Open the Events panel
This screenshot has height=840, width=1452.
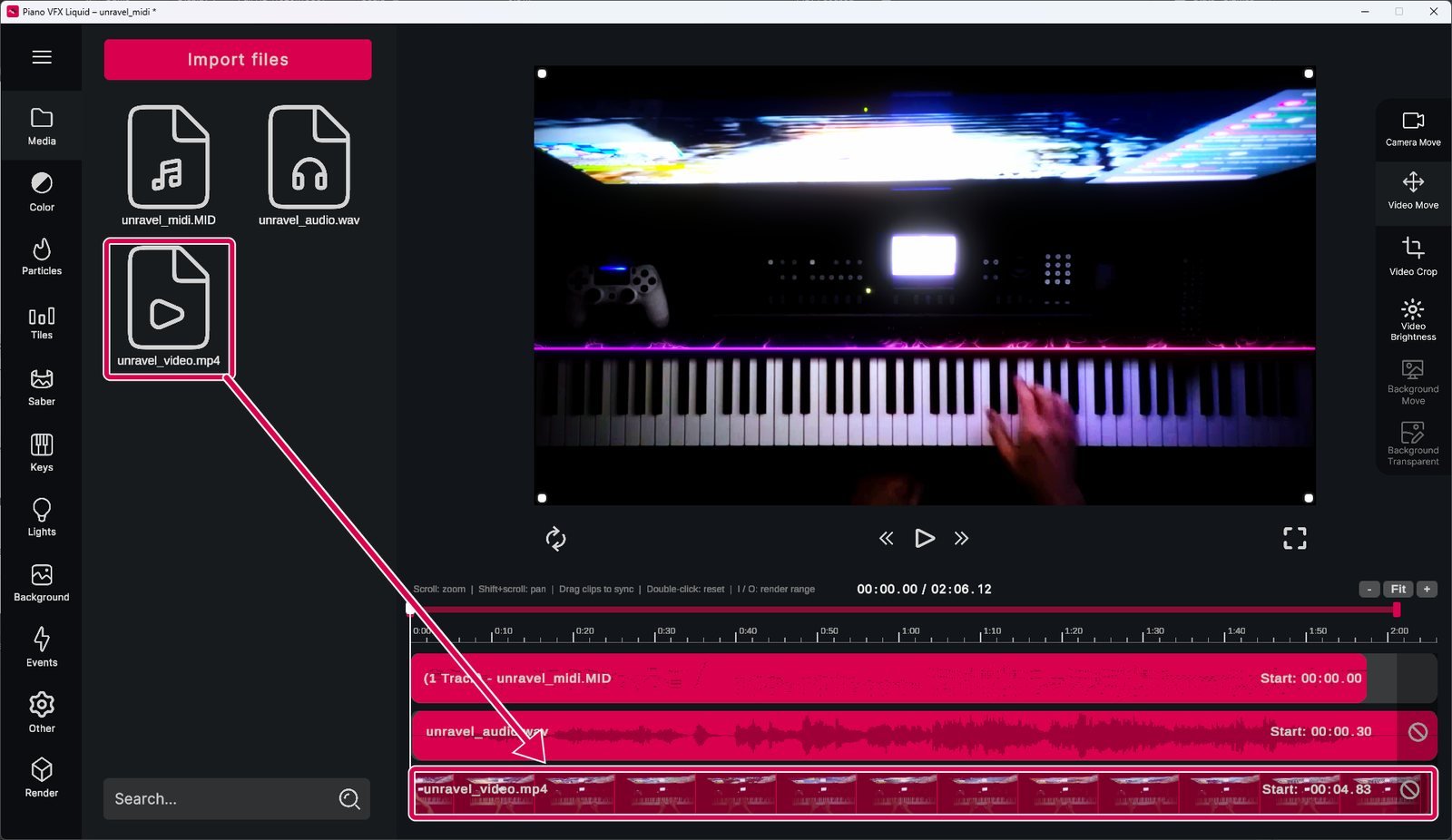click(x=42, y=648)
